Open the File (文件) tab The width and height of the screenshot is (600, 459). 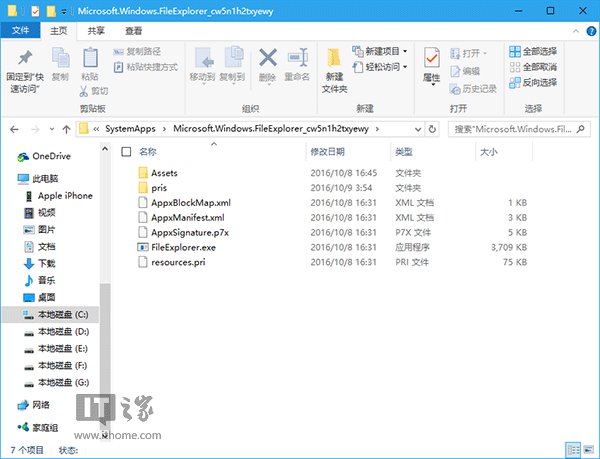click(x=20, y=30)
